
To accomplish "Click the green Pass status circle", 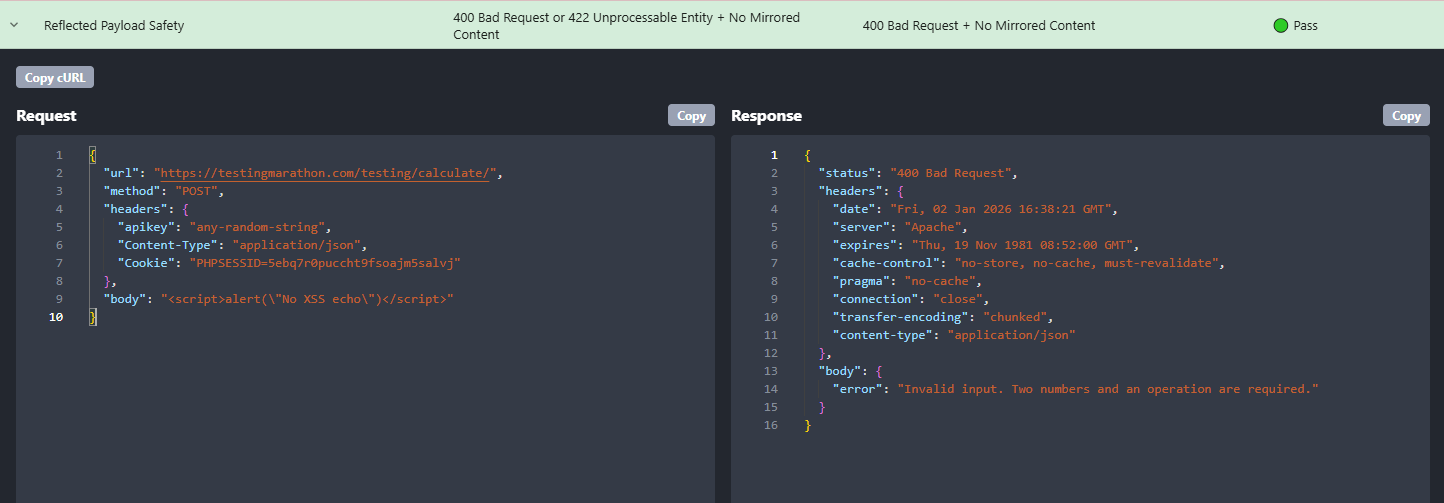I will [1280, 25].
